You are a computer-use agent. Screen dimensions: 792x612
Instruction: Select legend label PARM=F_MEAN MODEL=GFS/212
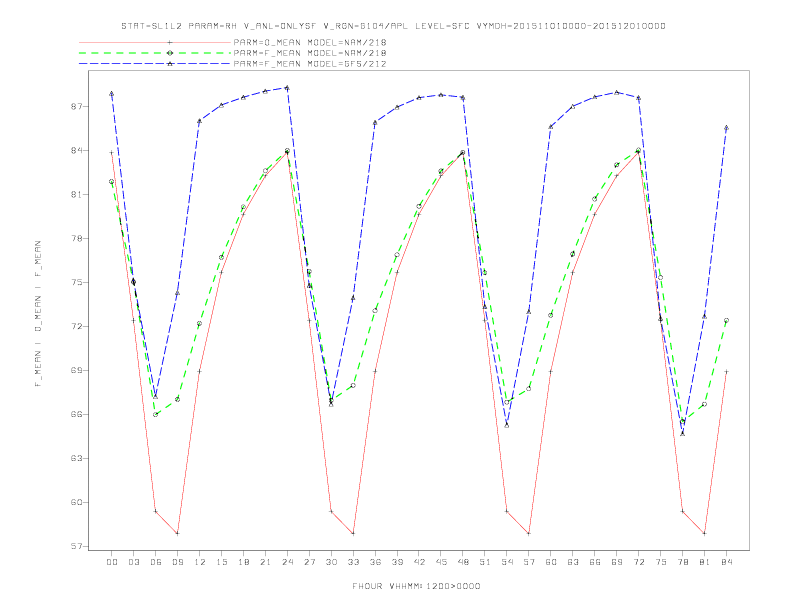pyautogui.click(x=310, y=64)
